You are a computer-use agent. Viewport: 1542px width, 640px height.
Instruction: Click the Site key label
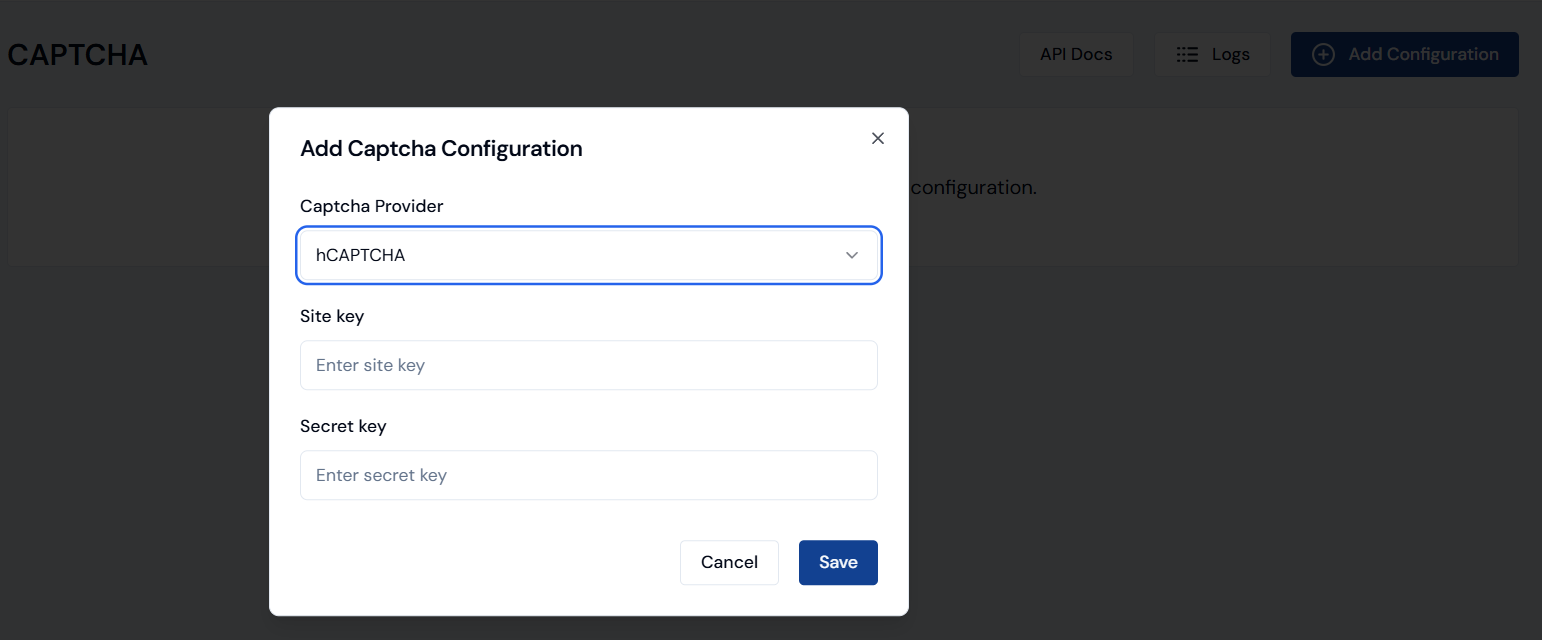tap(332, 316)
